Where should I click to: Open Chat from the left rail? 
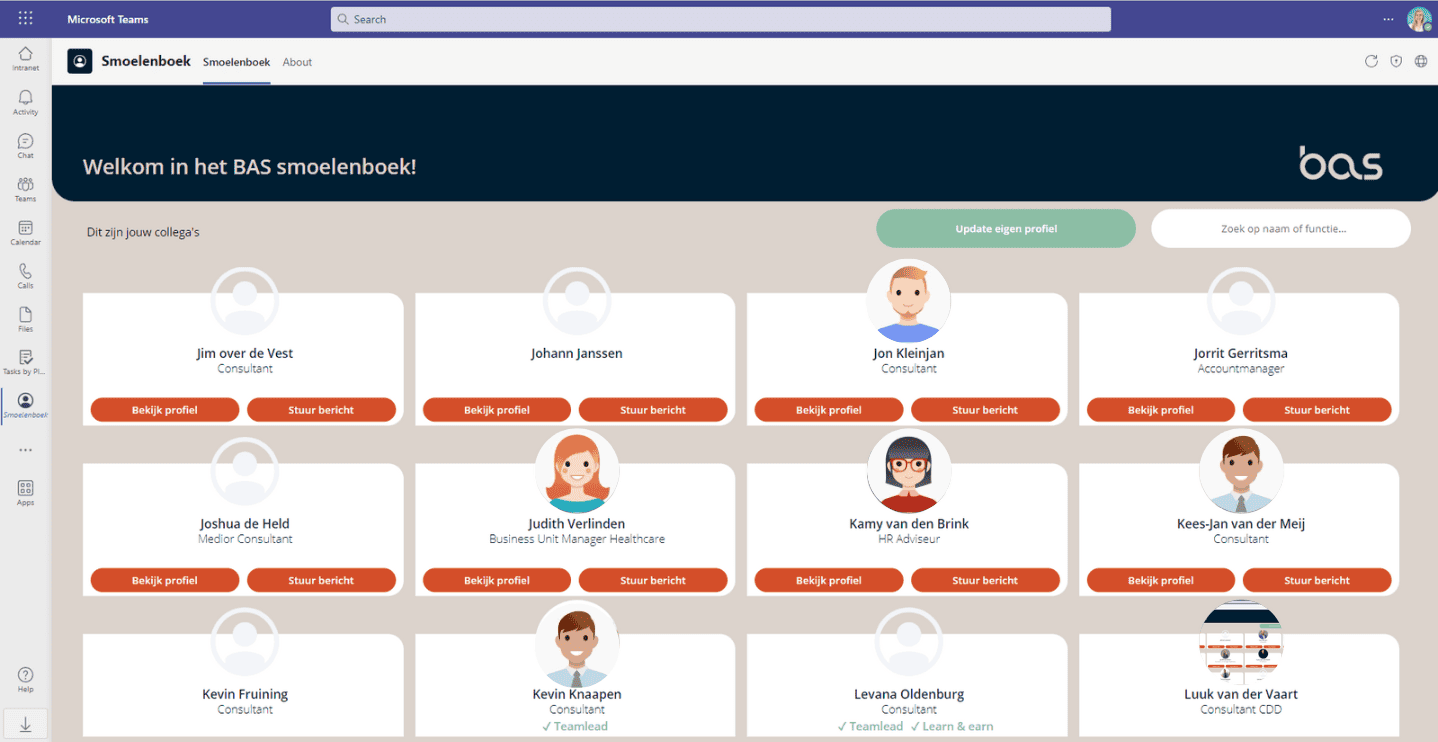[25, 146]
